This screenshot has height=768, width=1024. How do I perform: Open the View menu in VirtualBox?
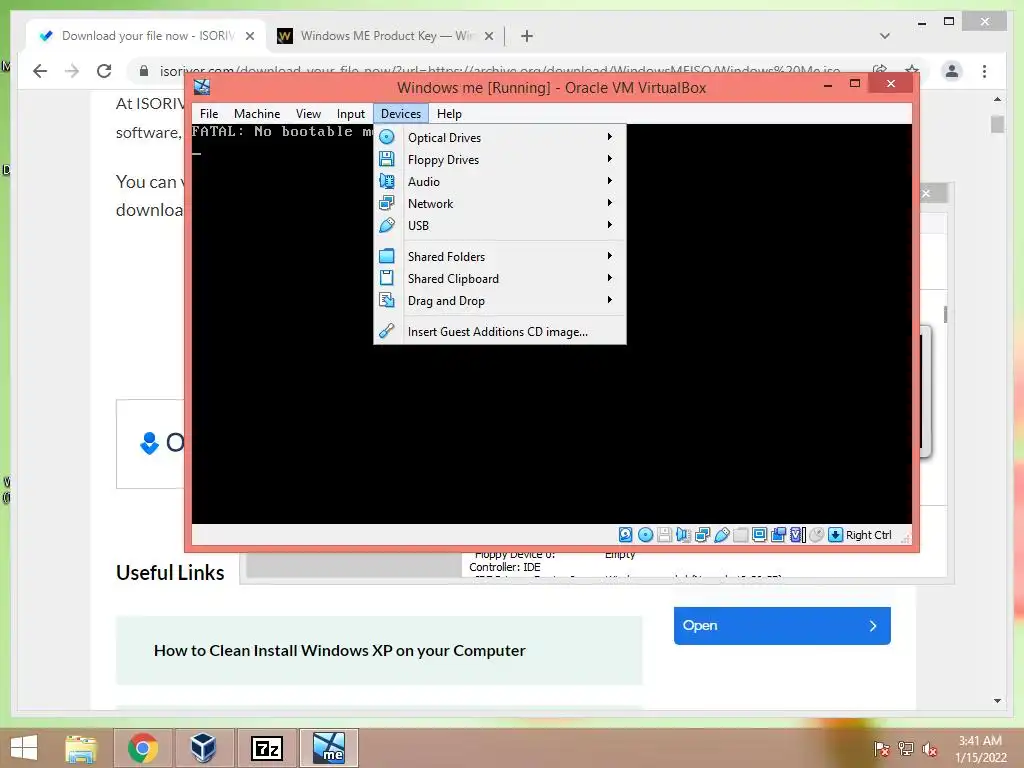pyautogui.click(x=308, y=114)
